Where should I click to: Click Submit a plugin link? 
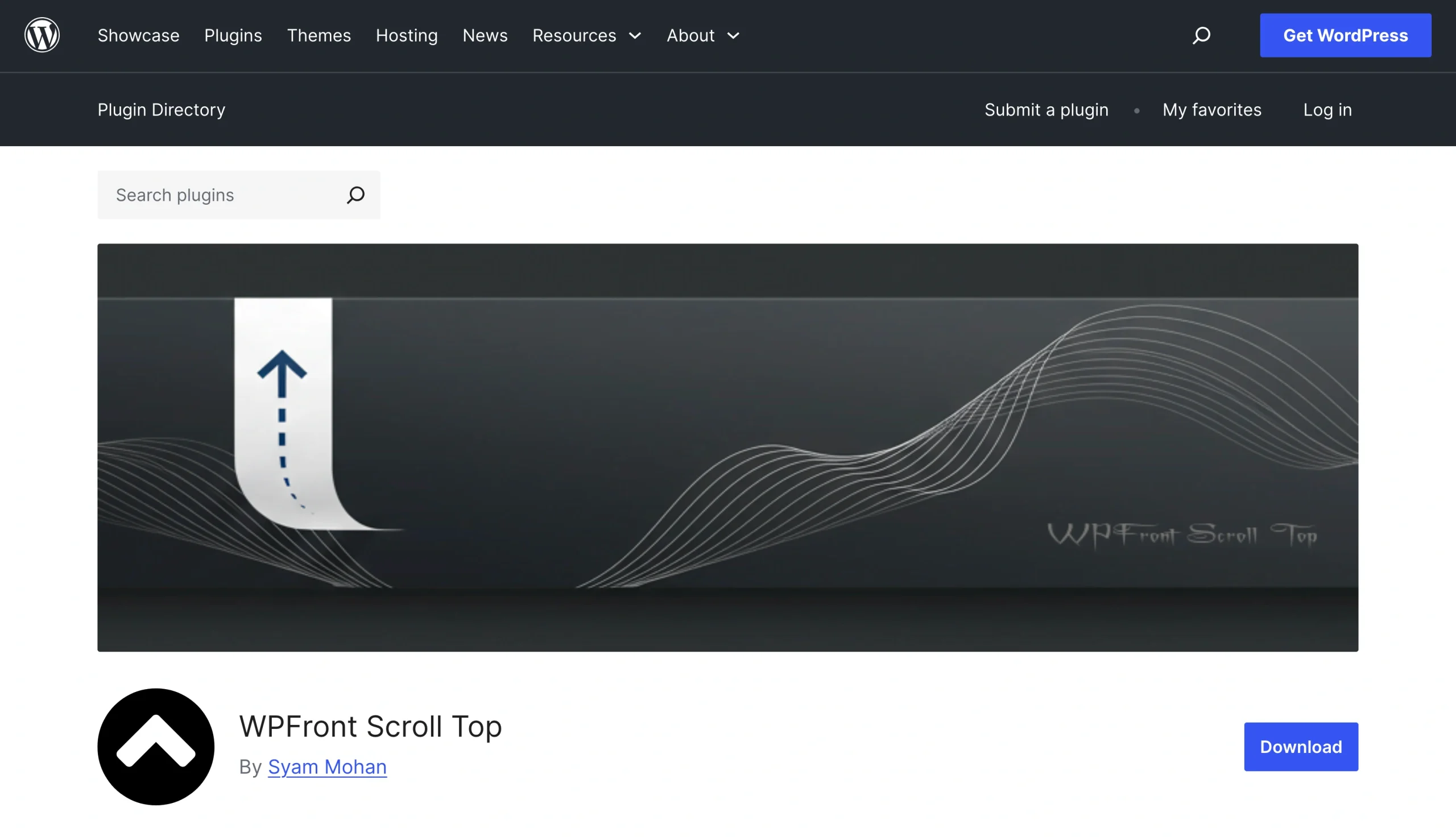coord(1046,110)
